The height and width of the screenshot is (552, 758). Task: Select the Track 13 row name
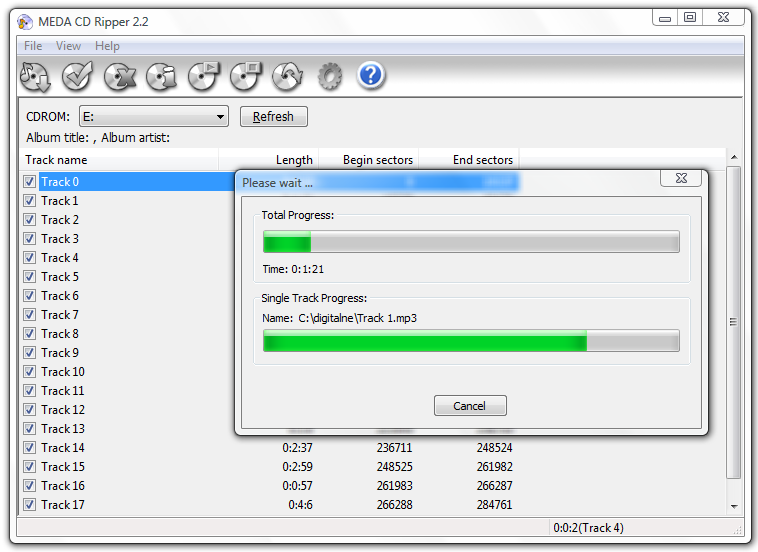coord(63,429)
